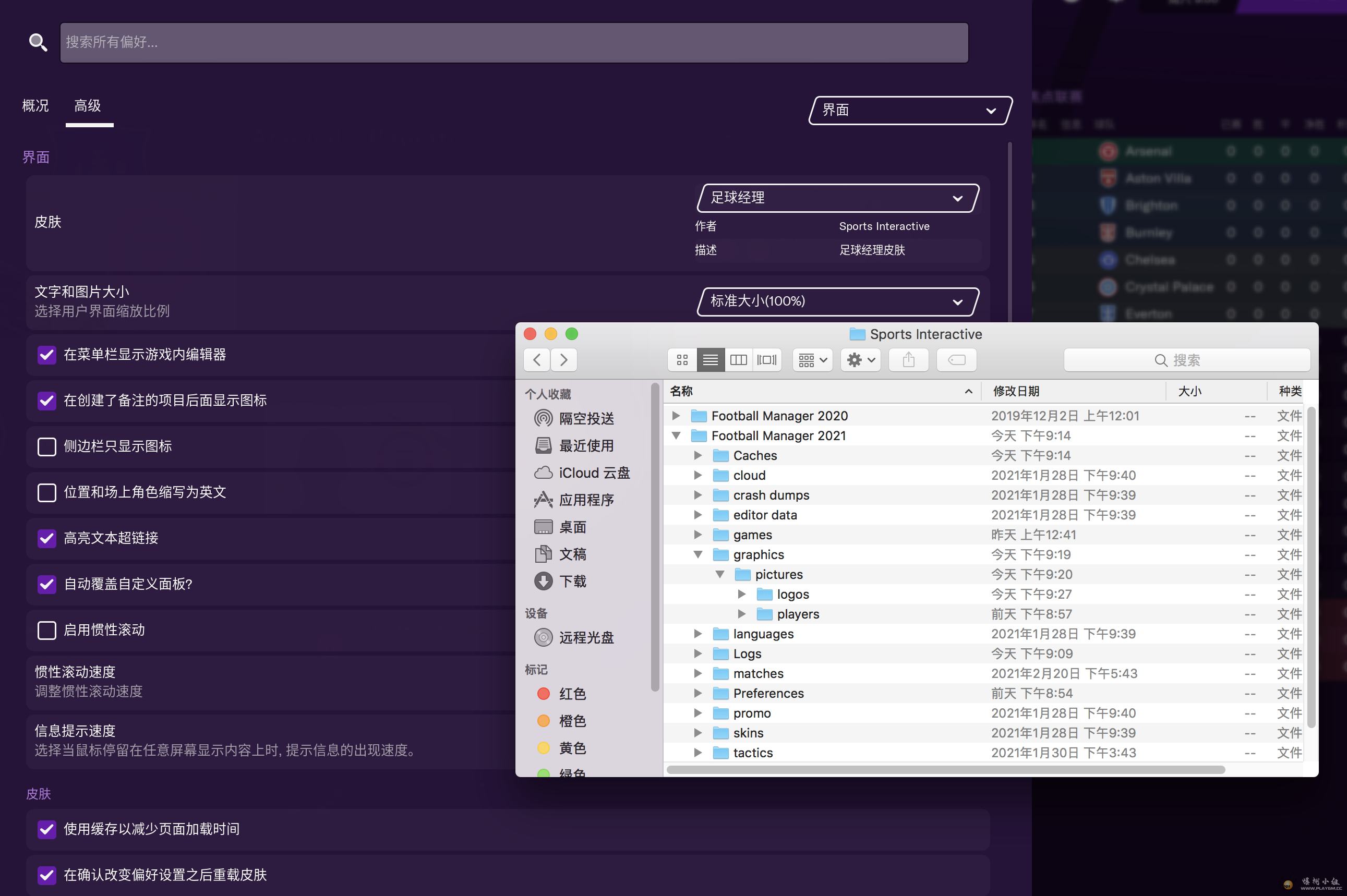Toggle reload skin on confirm checkbox
This screenshot has width=1347, height=896.
(47, 875)
